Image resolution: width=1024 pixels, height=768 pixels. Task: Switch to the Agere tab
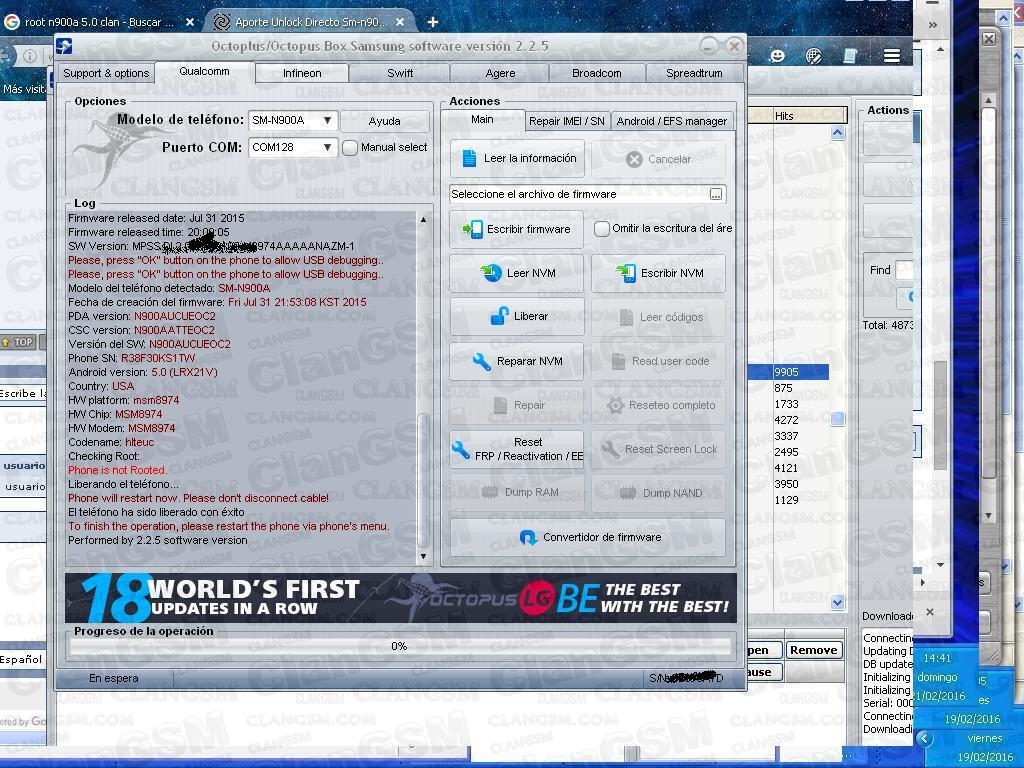(x=500, y=73)
